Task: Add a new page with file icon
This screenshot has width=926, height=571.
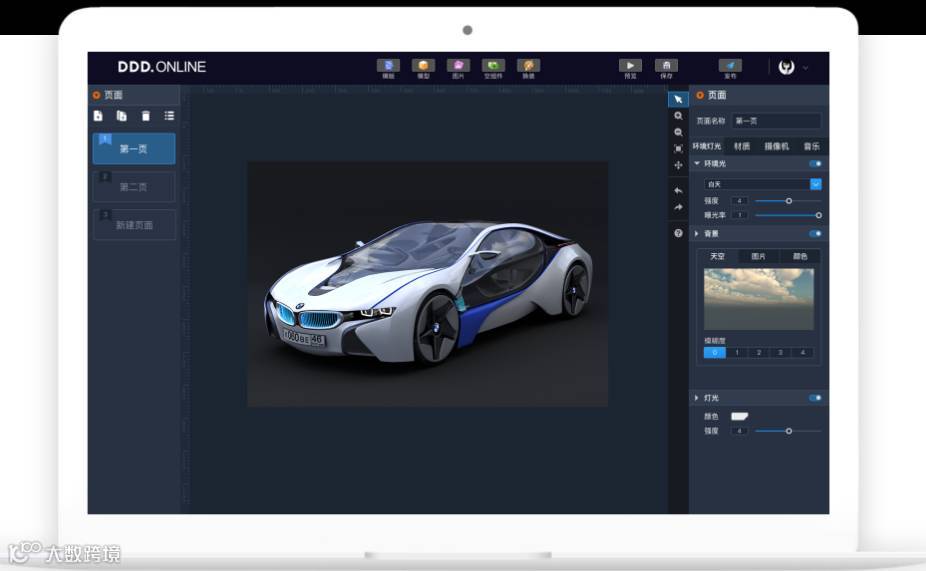Action: (98, 116)
